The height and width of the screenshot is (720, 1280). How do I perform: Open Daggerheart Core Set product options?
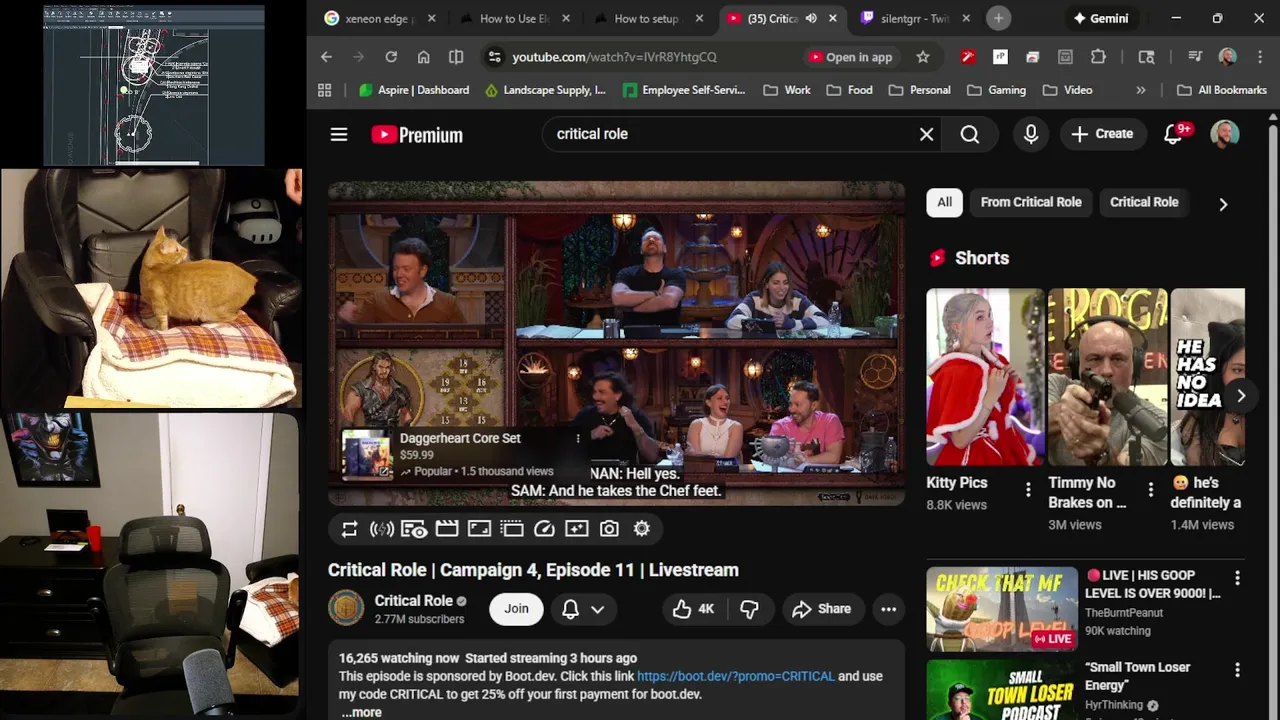point(577,438)
